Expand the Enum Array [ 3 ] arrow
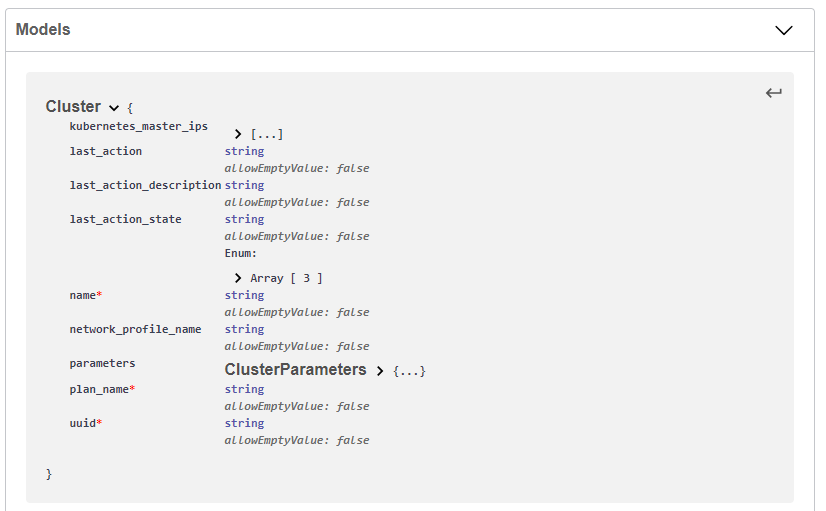The image size is (826, 511). click(238, 278)
